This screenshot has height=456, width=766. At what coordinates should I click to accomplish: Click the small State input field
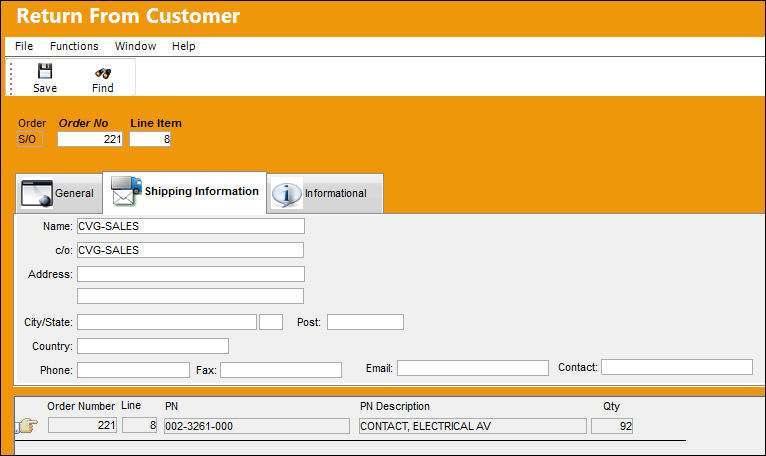click(271, 322)
